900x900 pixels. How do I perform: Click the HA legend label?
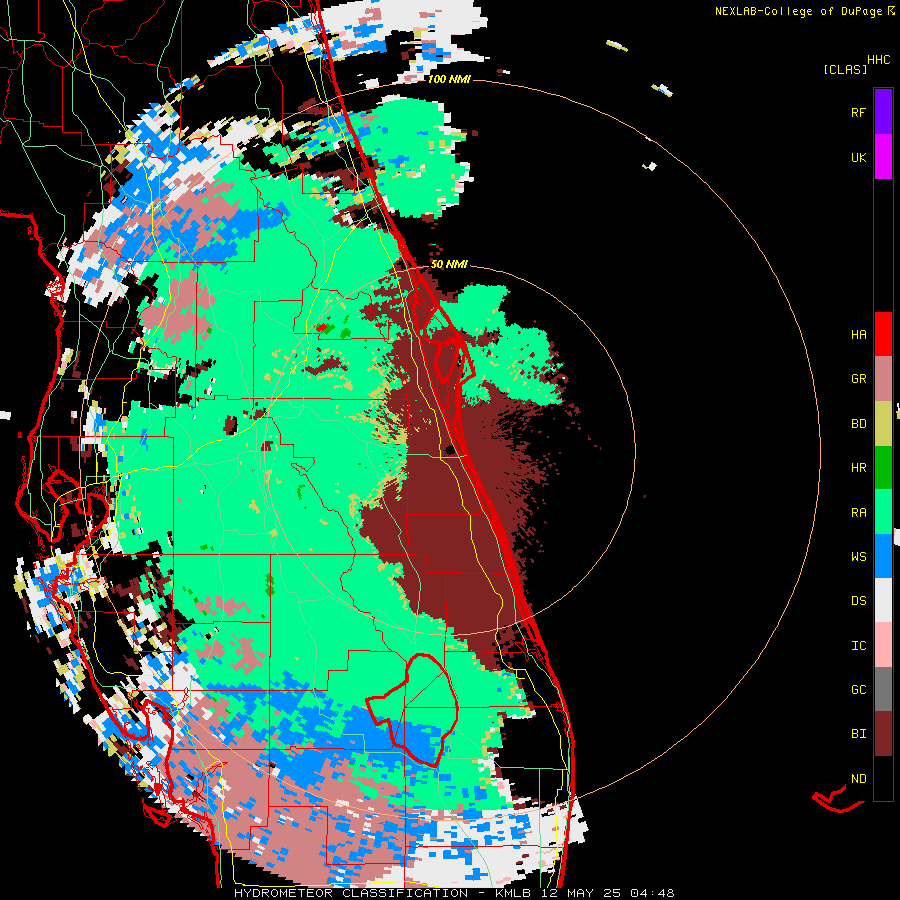[858, 334]
